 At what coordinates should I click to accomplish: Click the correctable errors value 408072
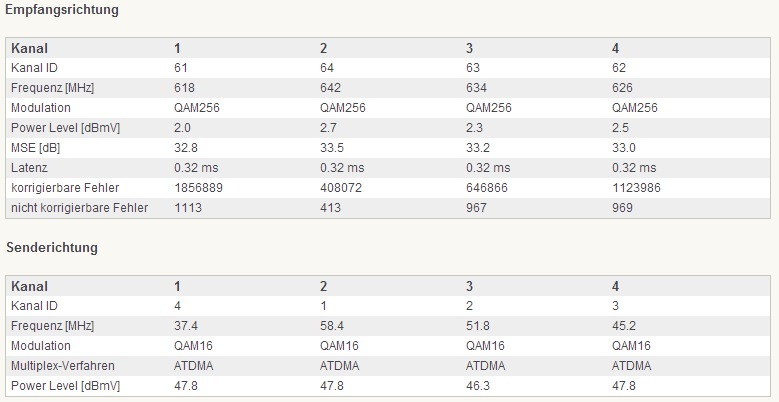click(341, 187)
